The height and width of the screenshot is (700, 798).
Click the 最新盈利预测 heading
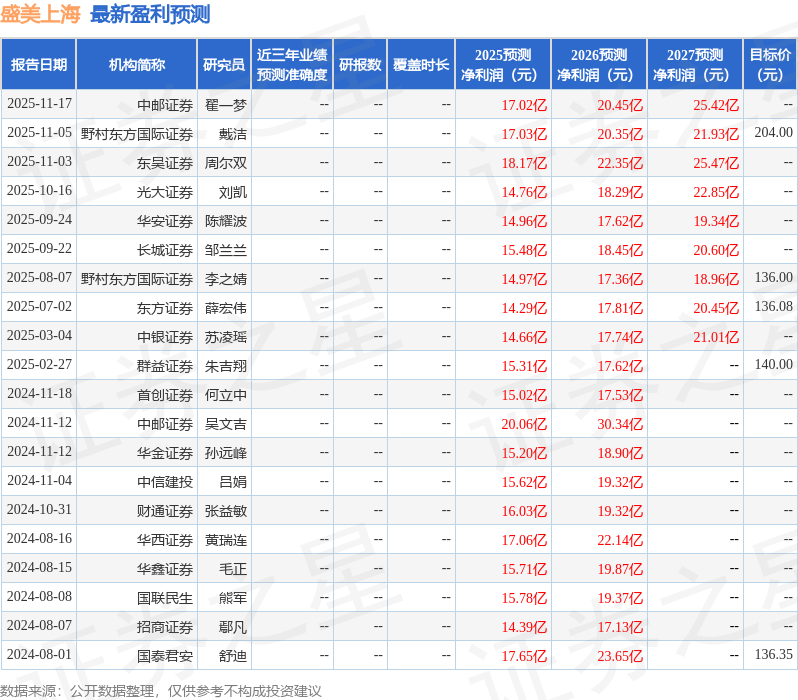pyautogui.click(x=150, y=14)
